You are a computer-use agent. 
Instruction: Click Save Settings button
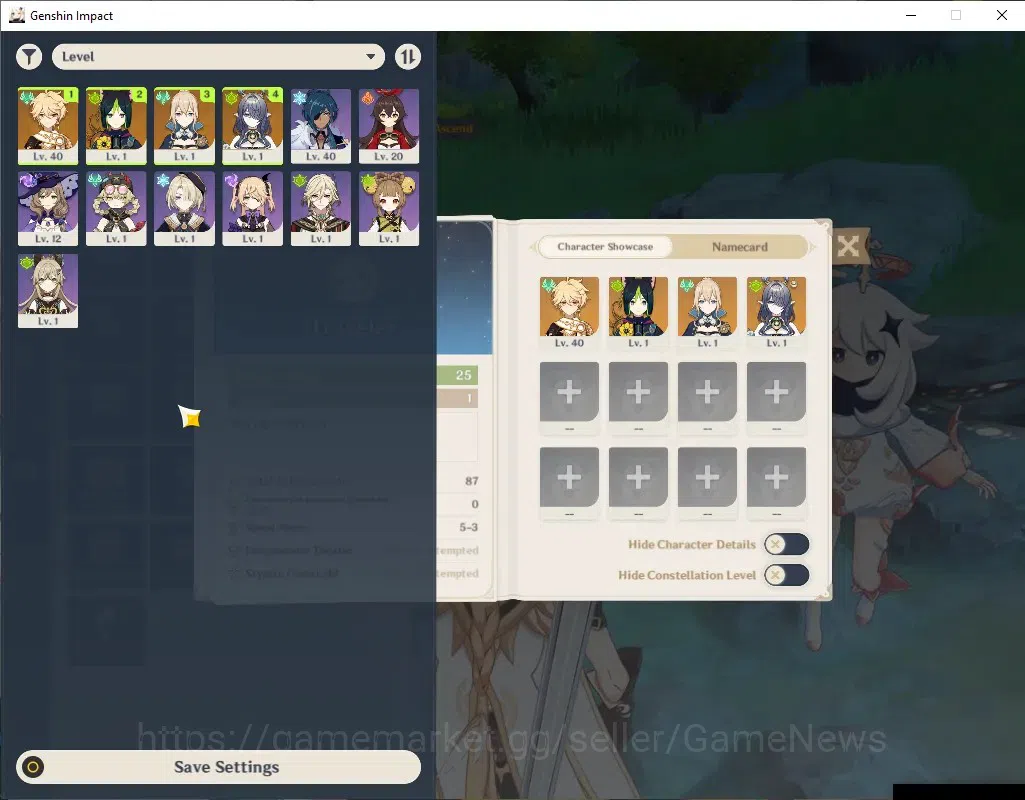218,767
